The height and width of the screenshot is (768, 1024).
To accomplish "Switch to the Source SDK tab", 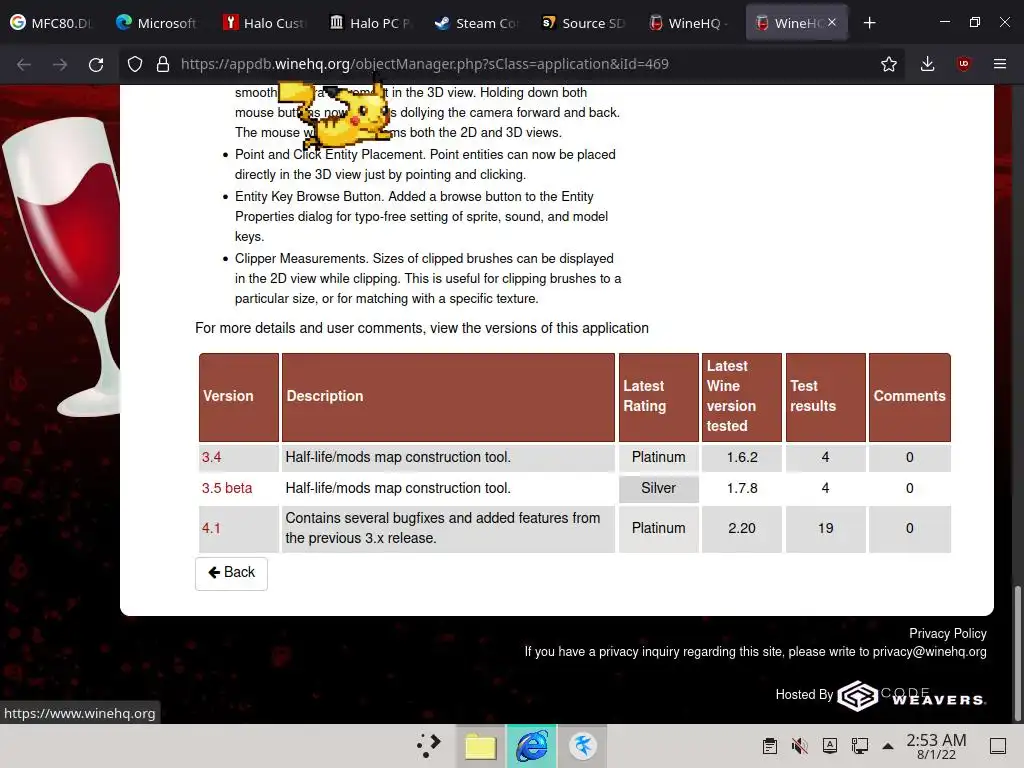I will click(x=583, y=23).
